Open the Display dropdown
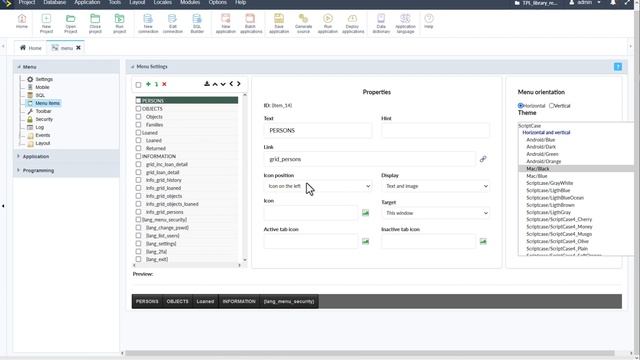Screen dimensions: 640x360 [436, 186]
